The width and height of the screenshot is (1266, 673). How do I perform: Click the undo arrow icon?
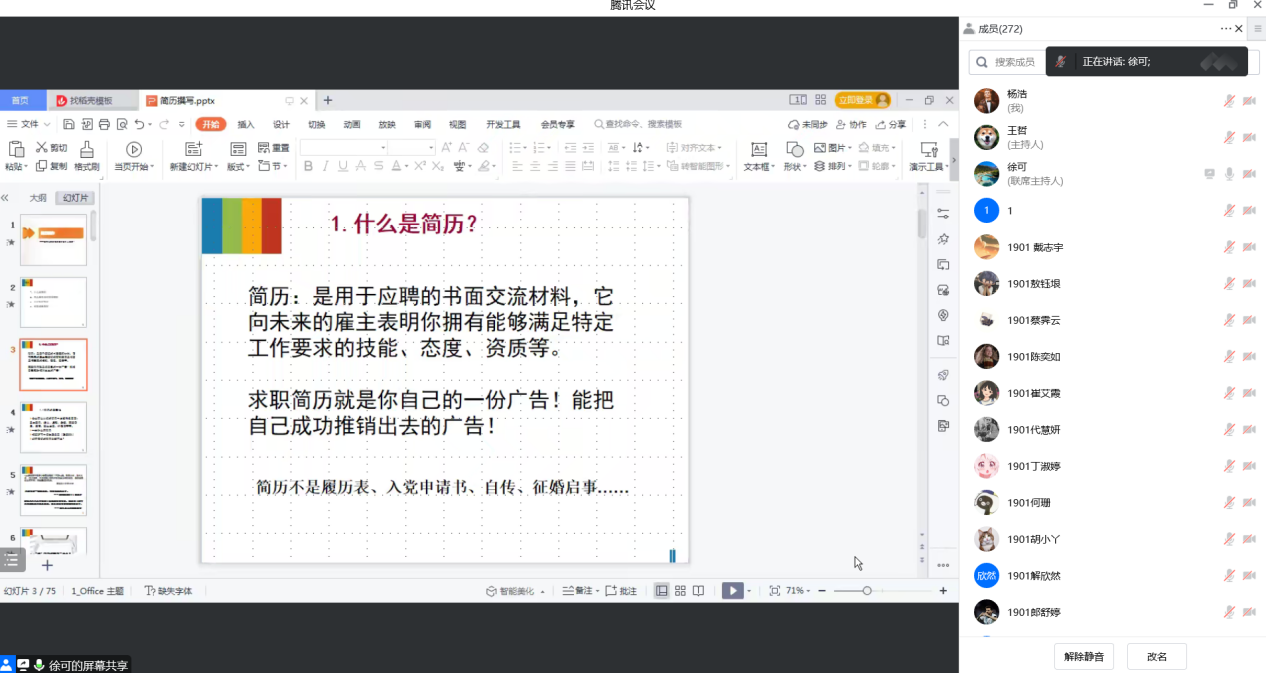(139, 125)
